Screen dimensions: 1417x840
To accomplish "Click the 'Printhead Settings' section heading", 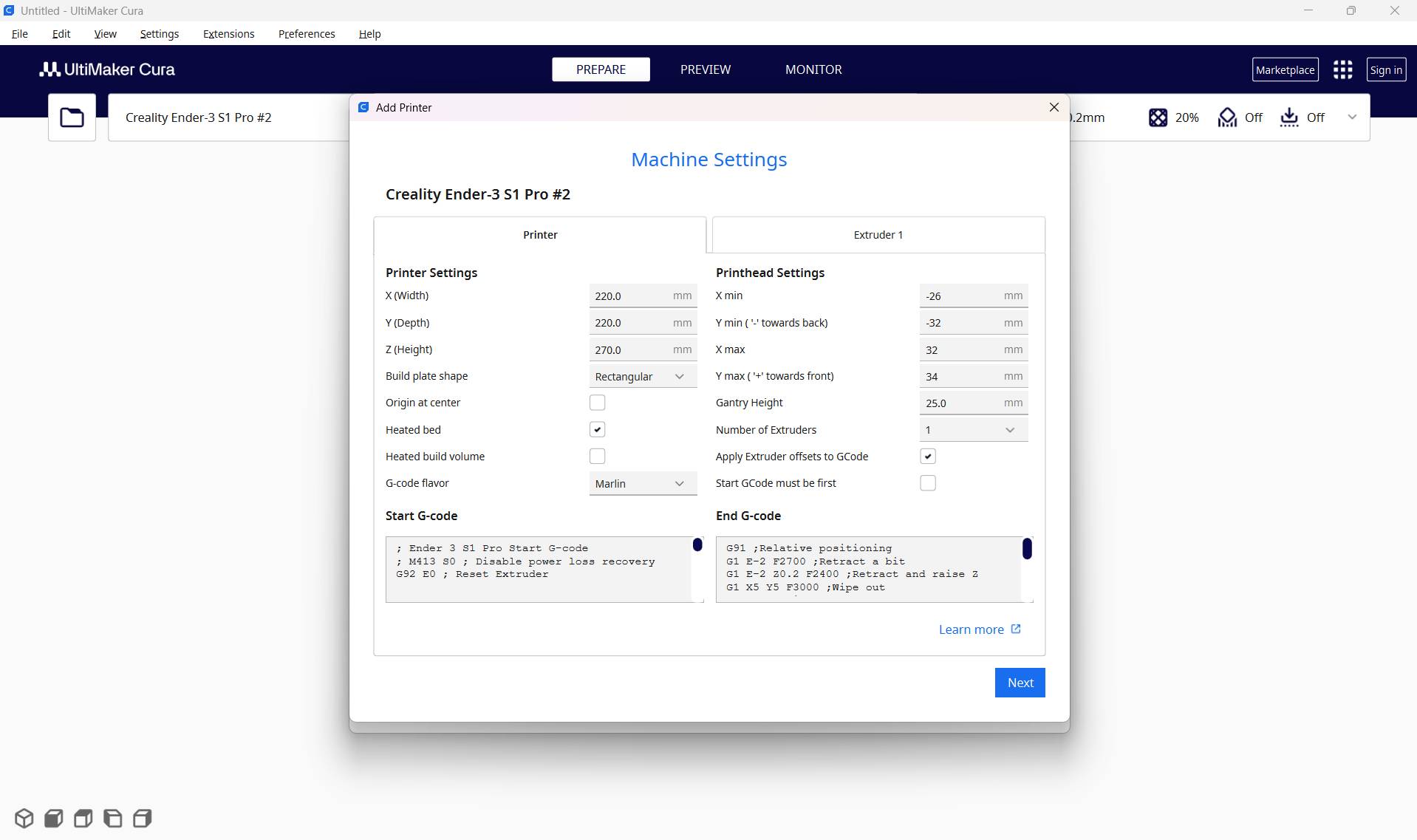I will (770, 273).
